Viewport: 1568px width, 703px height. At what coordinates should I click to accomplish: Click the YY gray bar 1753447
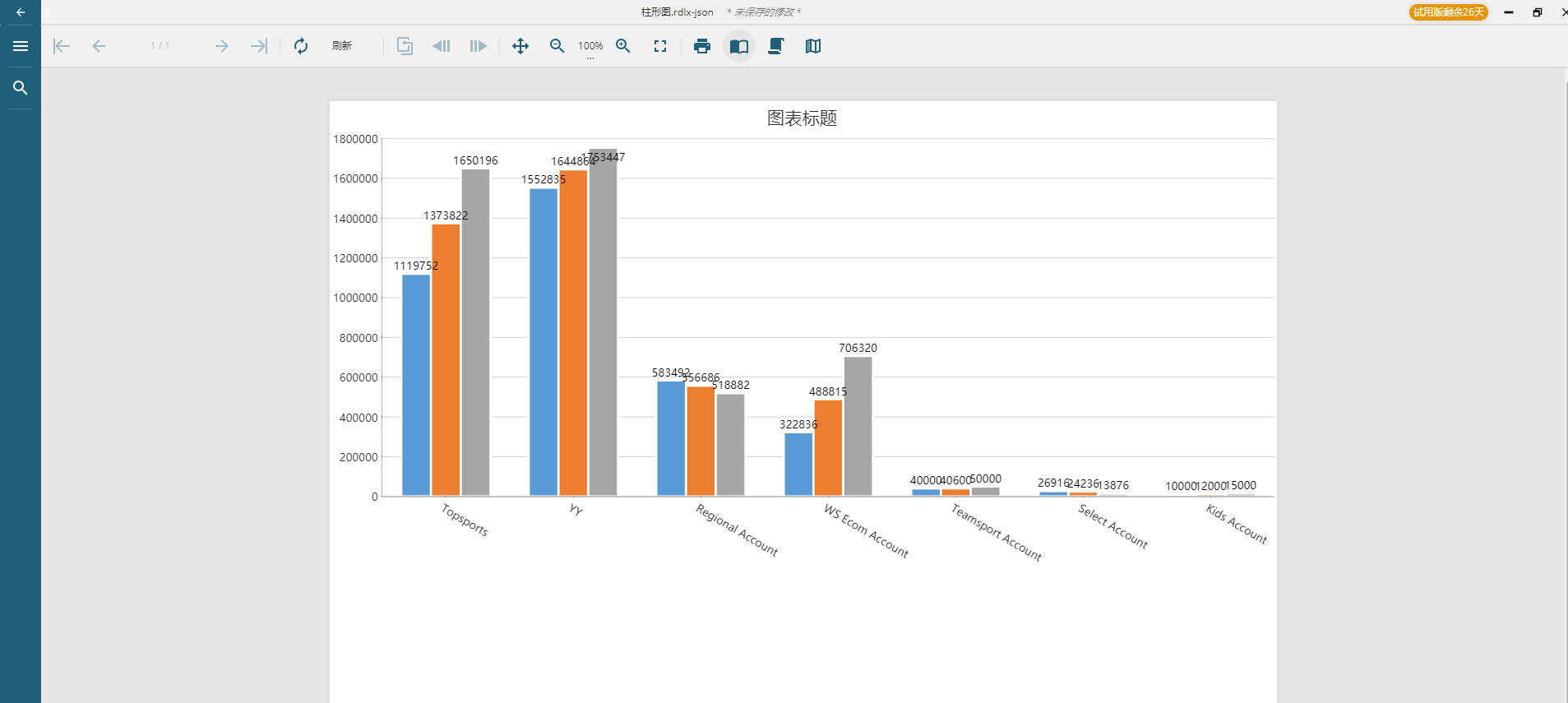click(603, 322)
